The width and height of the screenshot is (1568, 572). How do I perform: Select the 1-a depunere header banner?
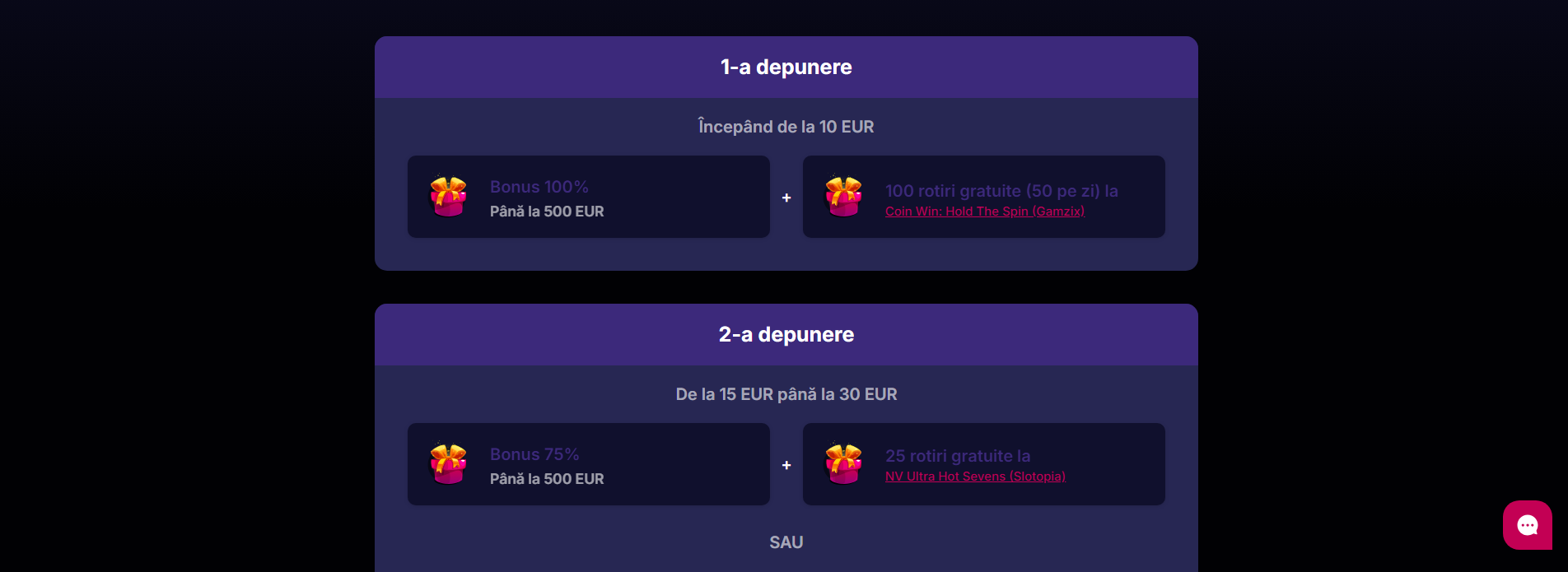point(785,67)
